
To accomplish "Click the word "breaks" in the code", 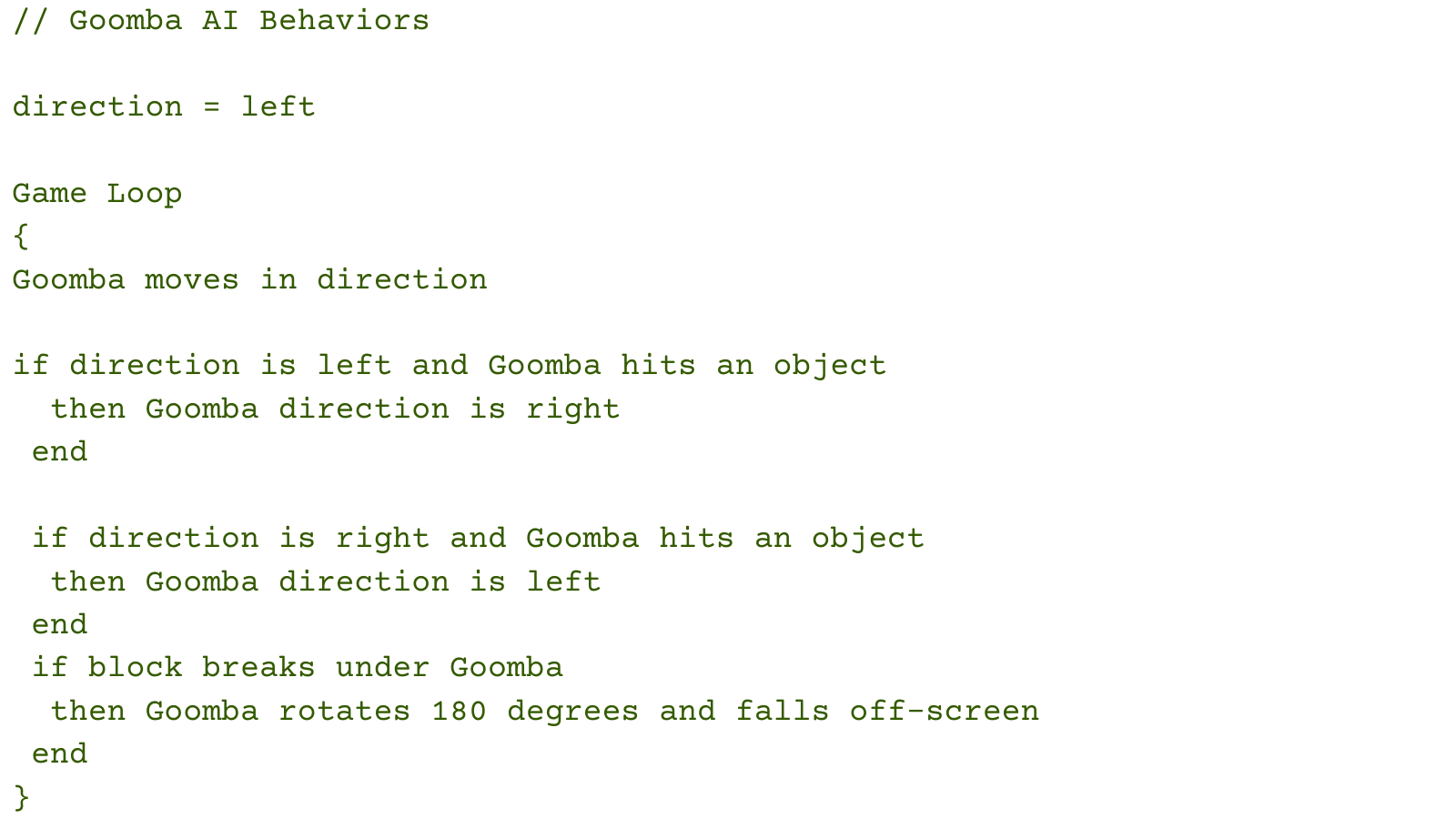I will (258, 668).
